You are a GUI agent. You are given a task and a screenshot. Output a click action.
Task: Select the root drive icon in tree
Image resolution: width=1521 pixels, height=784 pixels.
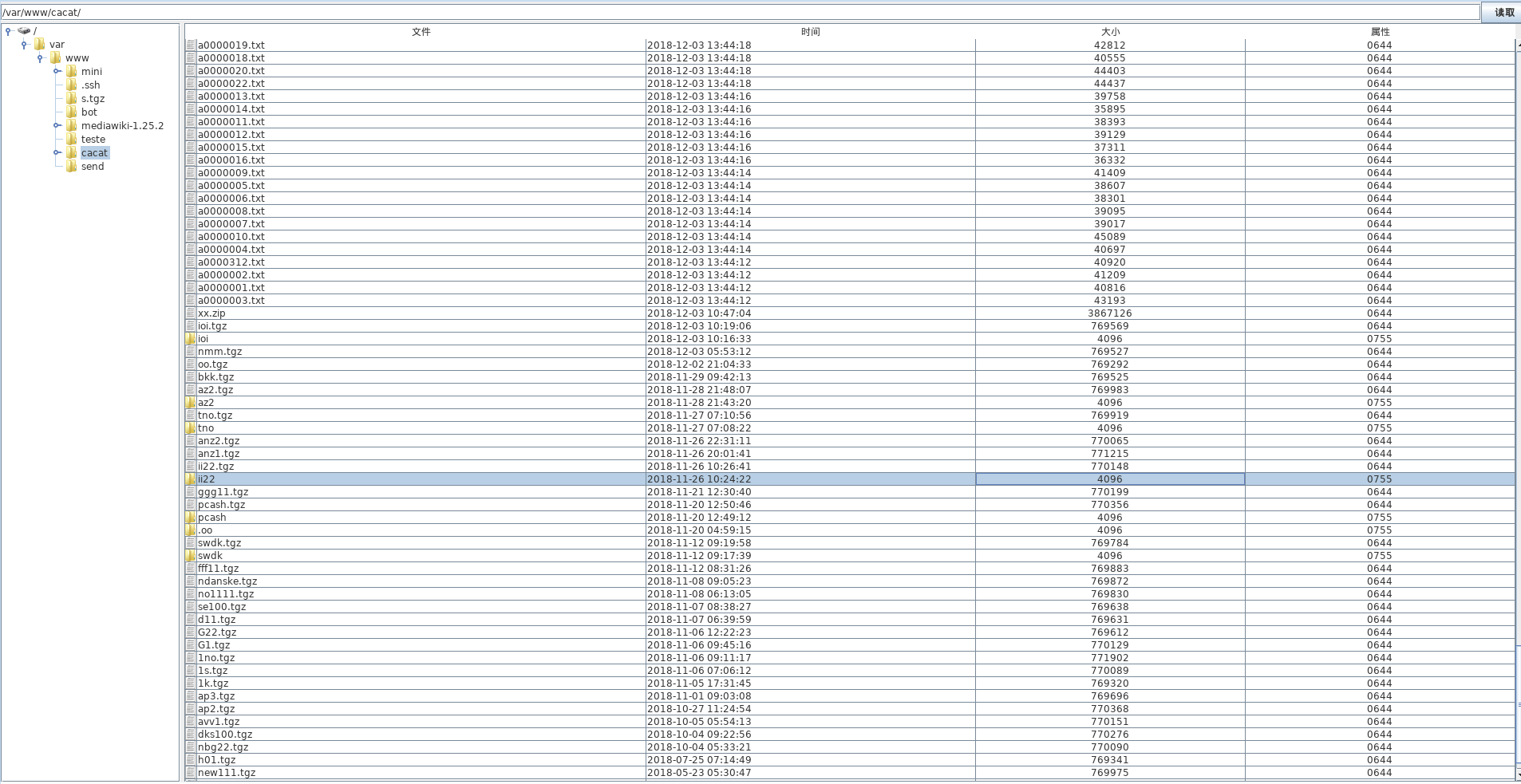[24, 31]
